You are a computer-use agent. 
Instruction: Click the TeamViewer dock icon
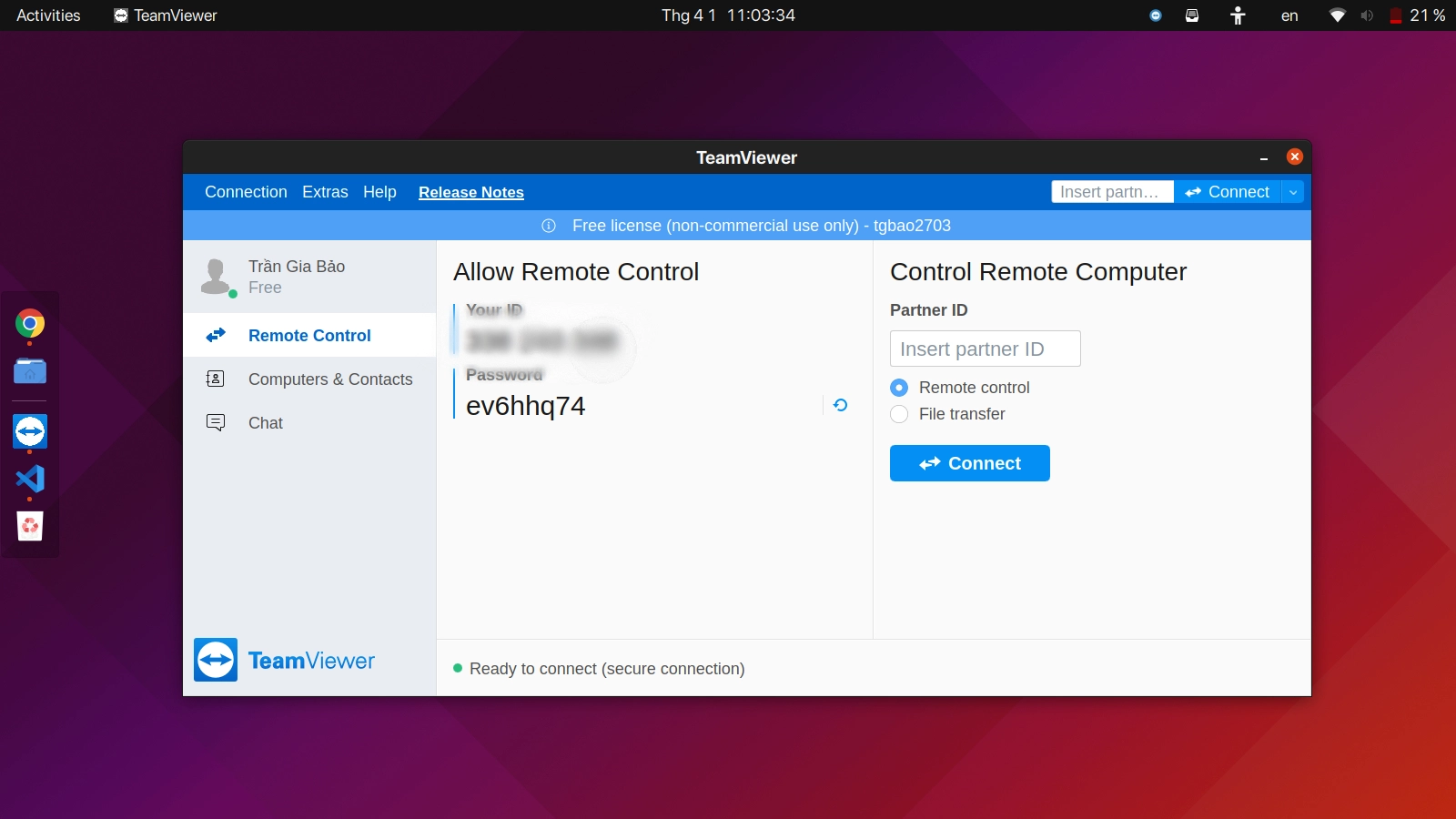[30, 431]
